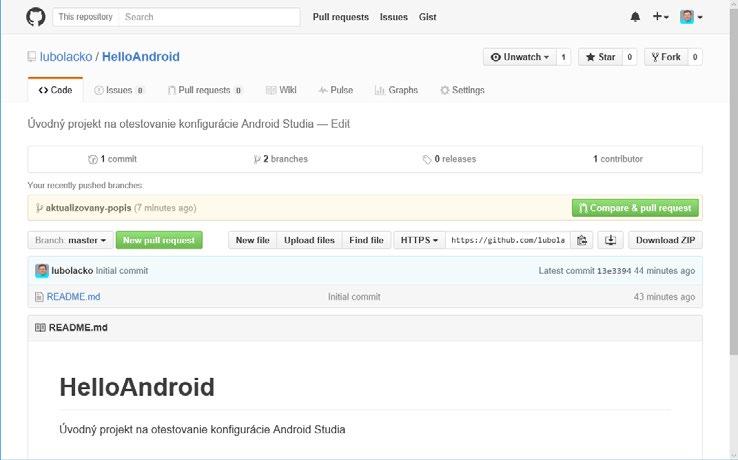The width and height of the screenshot is (738, 460).
Task: Open the user avatar profile menu
Action: click(x=691, y=17)
